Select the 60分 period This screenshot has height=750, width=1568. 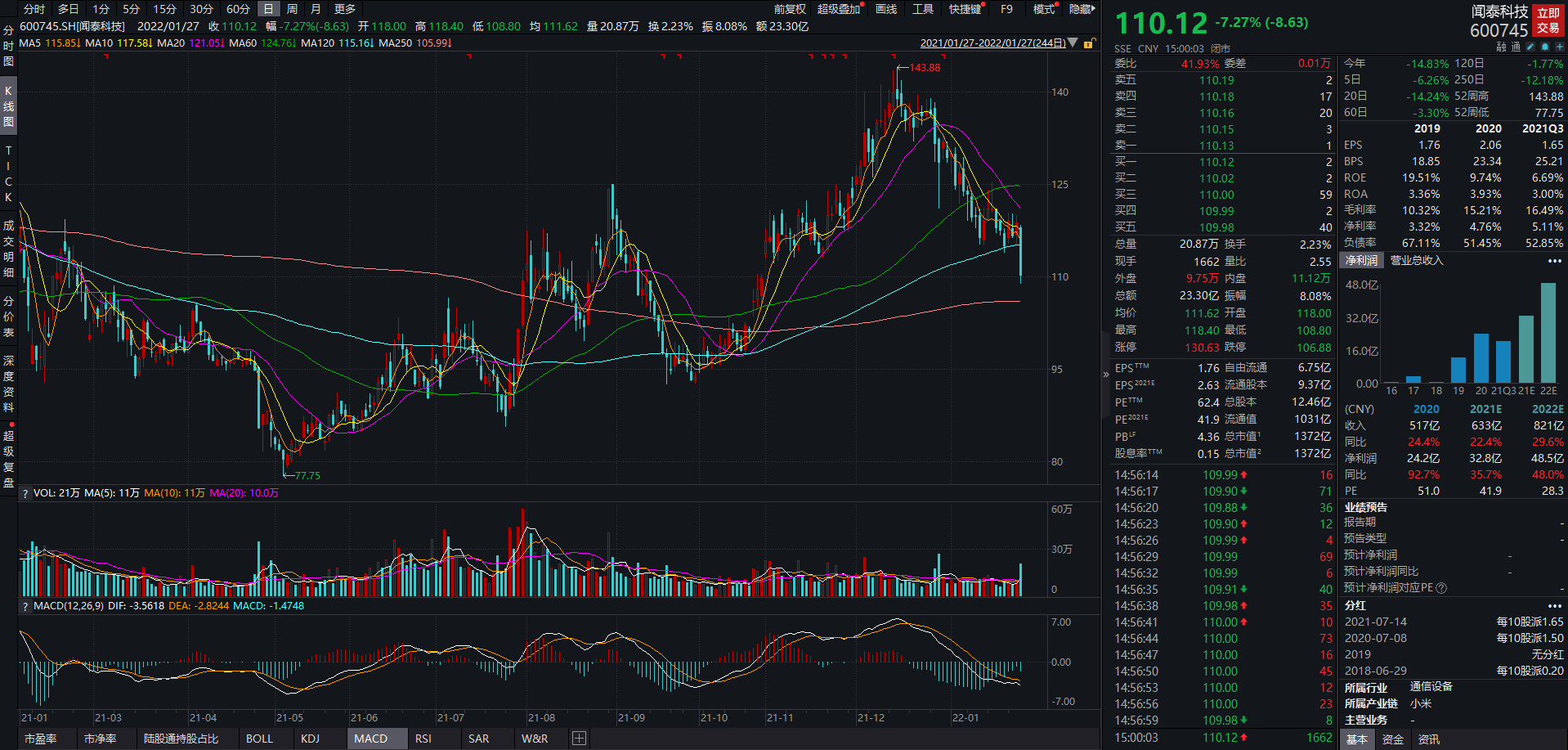[238, 9]
